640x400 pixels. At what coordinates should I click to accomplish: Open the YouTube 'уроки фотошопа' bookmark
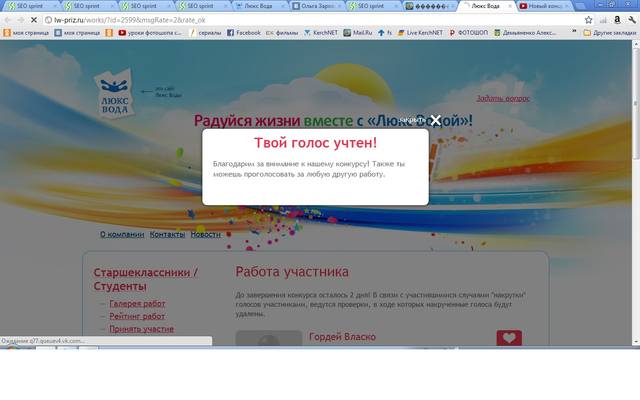coord(150,33)
